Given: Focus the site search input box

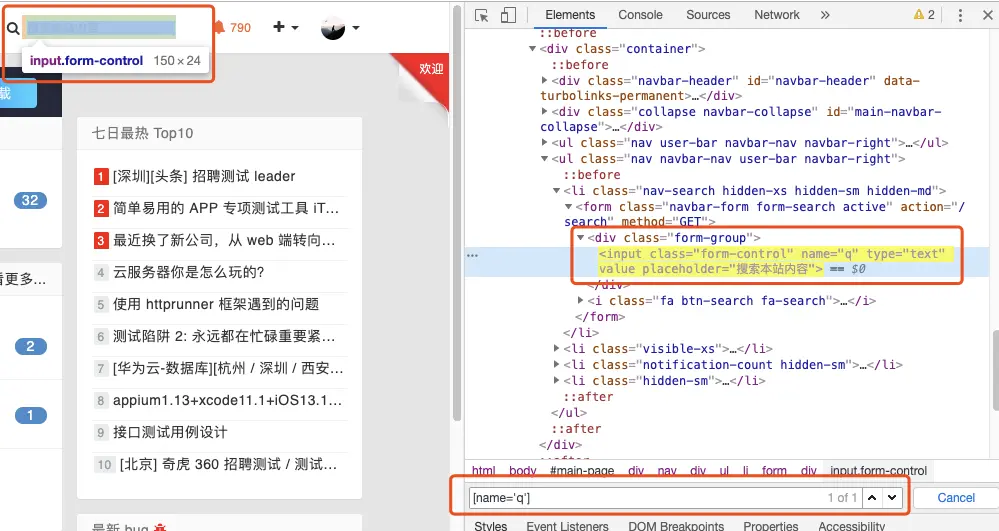Looking at the screenshot, I should click(x=100, y=27).
